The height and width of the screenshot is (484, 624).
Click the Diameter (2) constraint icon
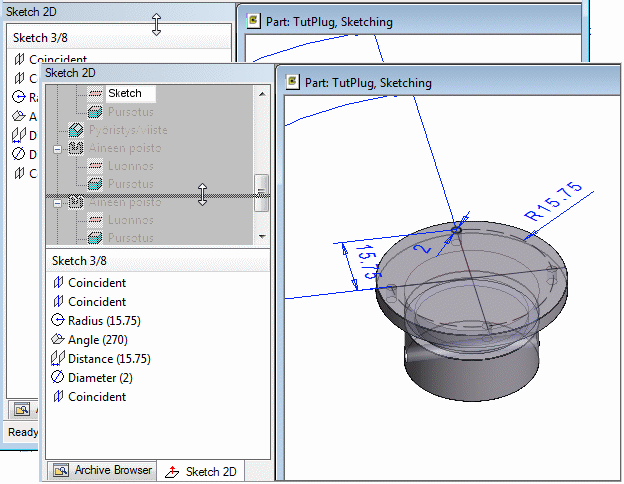pos(58,378)
